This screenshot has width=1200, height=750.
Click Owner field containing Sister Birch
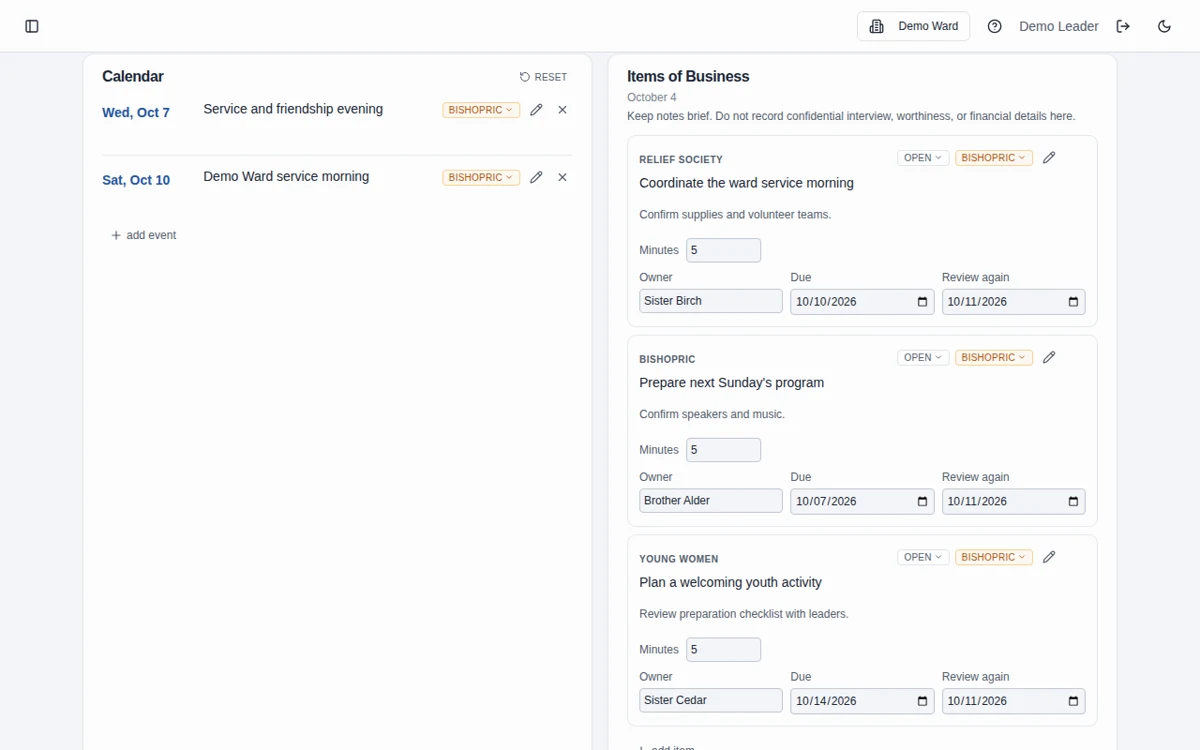(x=711, y=301)
